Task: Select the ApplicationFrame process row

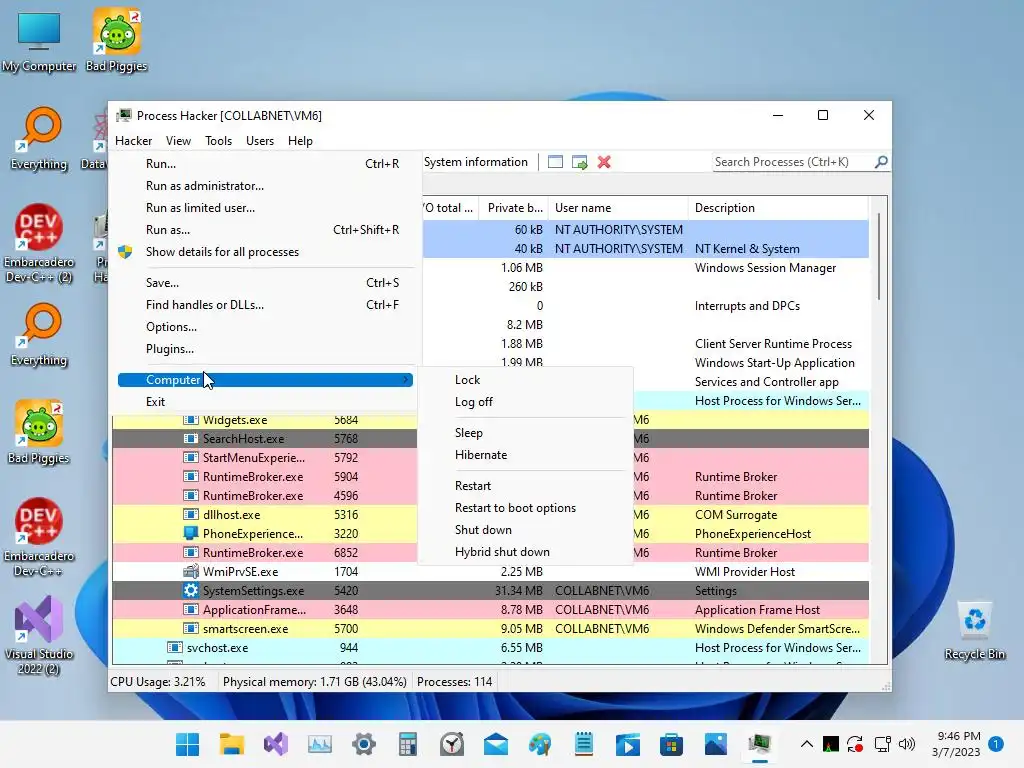Action: click(x=490, y=609)
